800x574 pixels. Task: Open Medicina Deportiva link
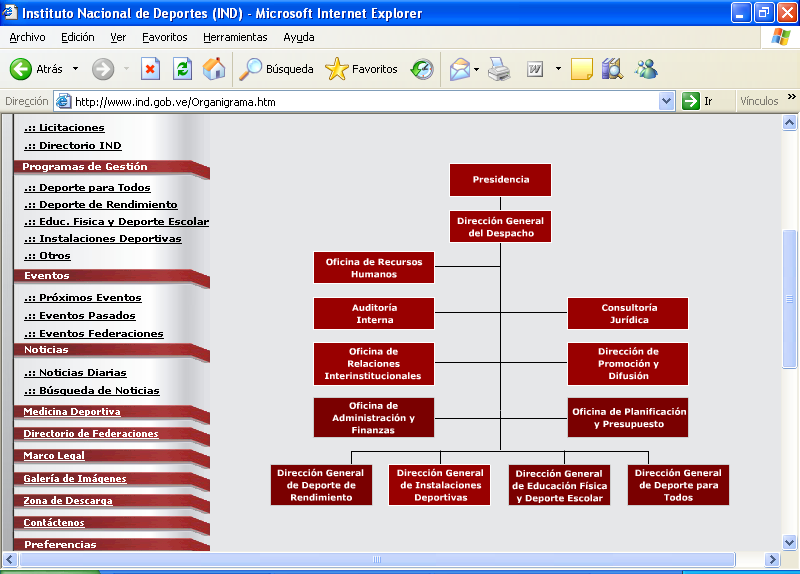pyautogui.click(x=72, y=411)
